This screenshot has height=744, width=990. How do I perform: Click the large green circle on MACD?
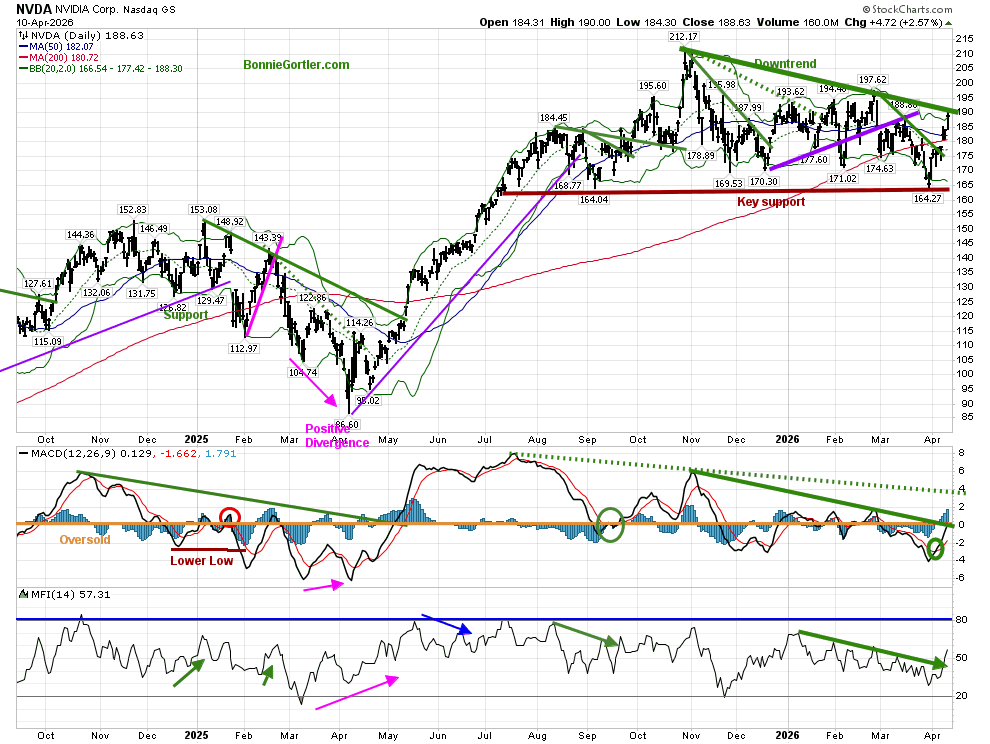tap(609, 521)
